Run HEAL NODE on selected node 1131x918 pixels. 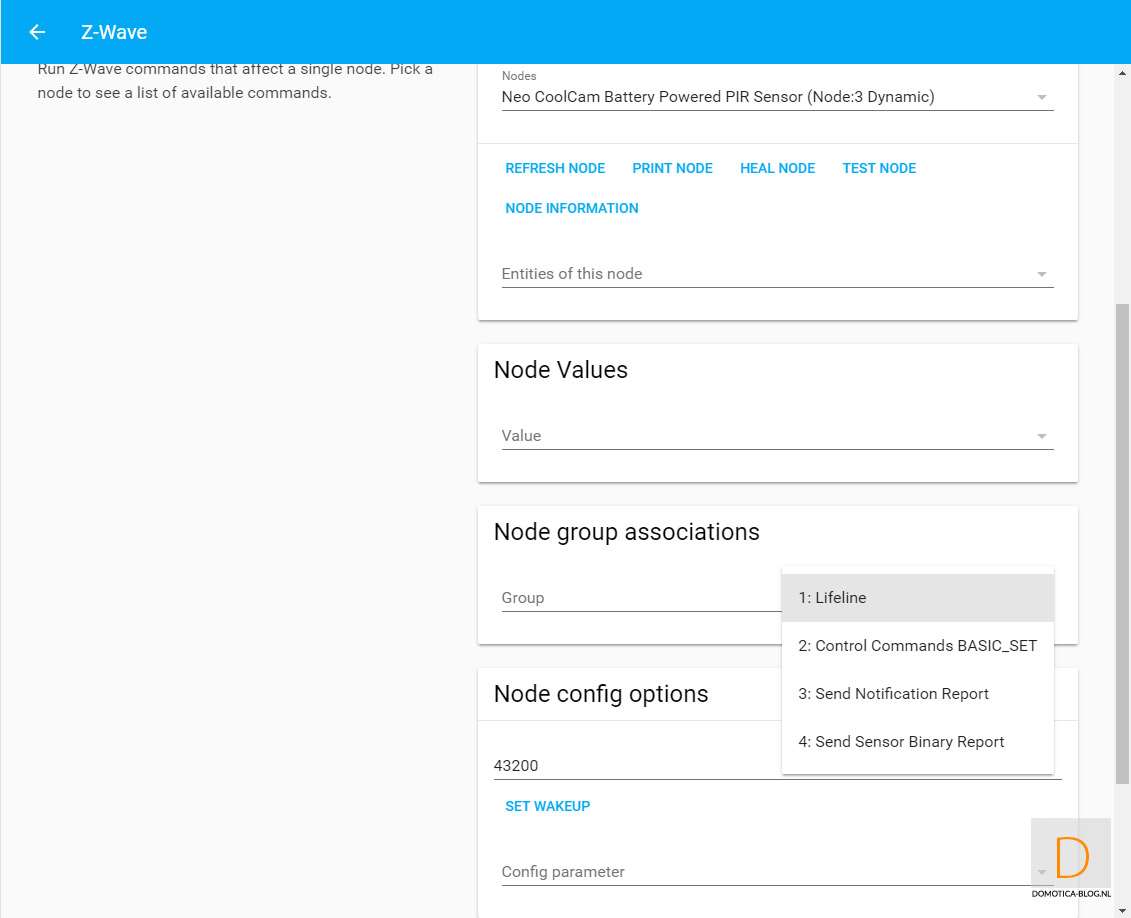[777, 168]
